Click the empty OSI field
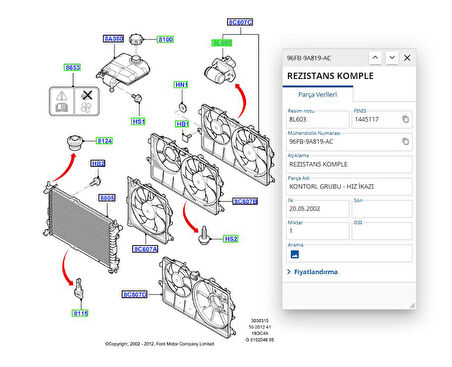Screen dimensions: 452x367 pos(382,231)
